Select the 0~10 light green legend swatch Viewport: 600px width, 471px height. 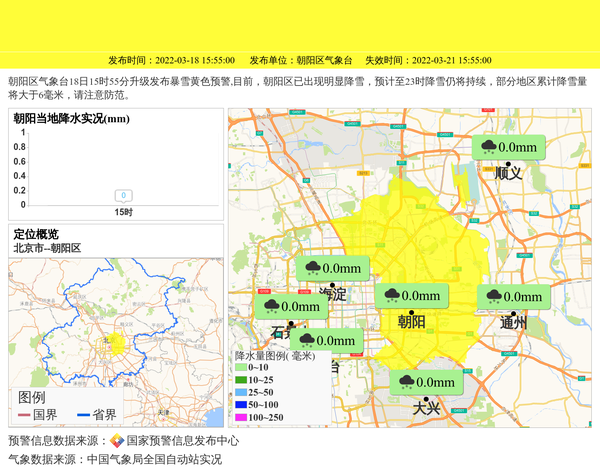[241, 368]
